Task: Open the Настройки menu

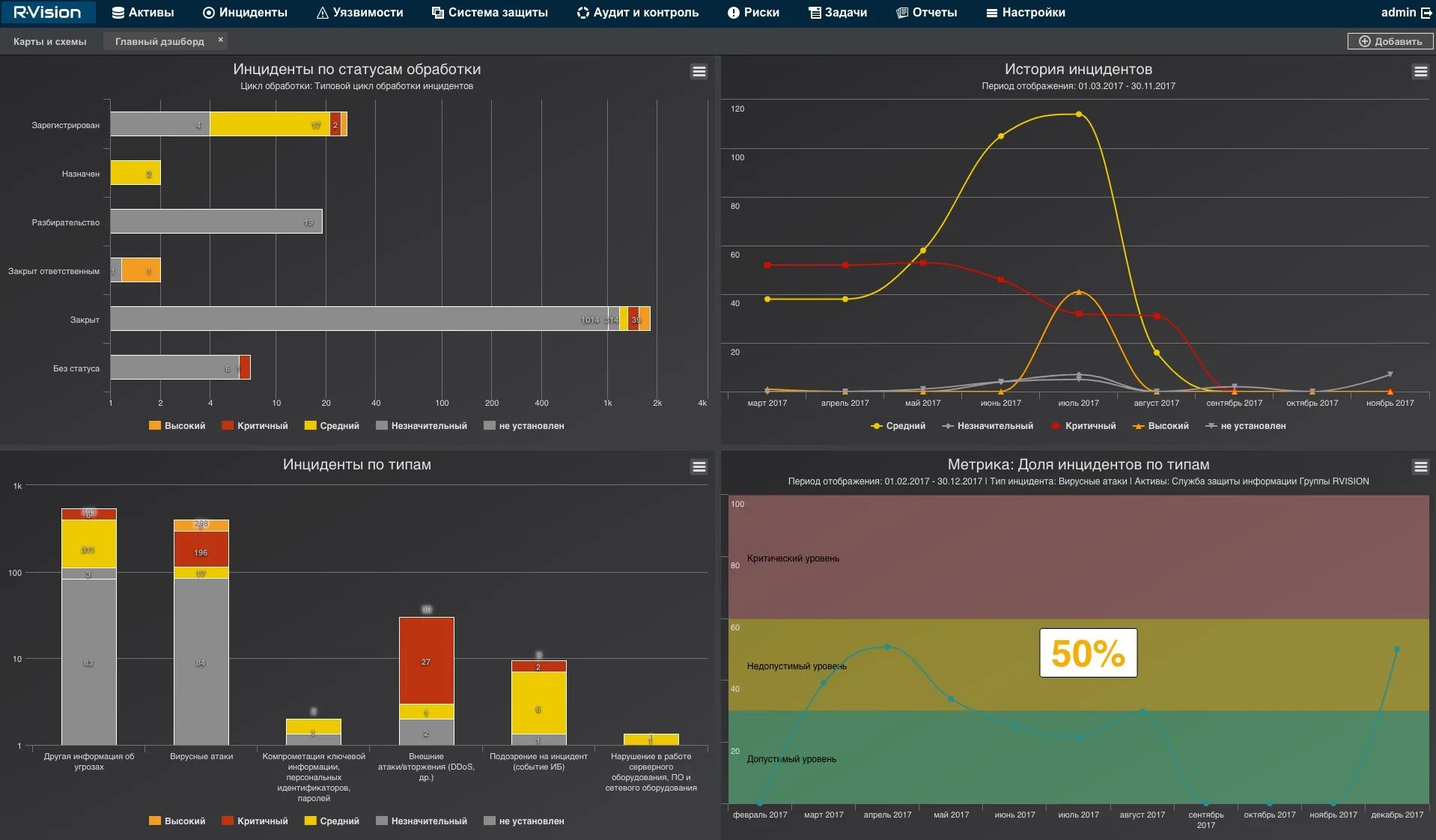Action: (x=1026, y=13)
